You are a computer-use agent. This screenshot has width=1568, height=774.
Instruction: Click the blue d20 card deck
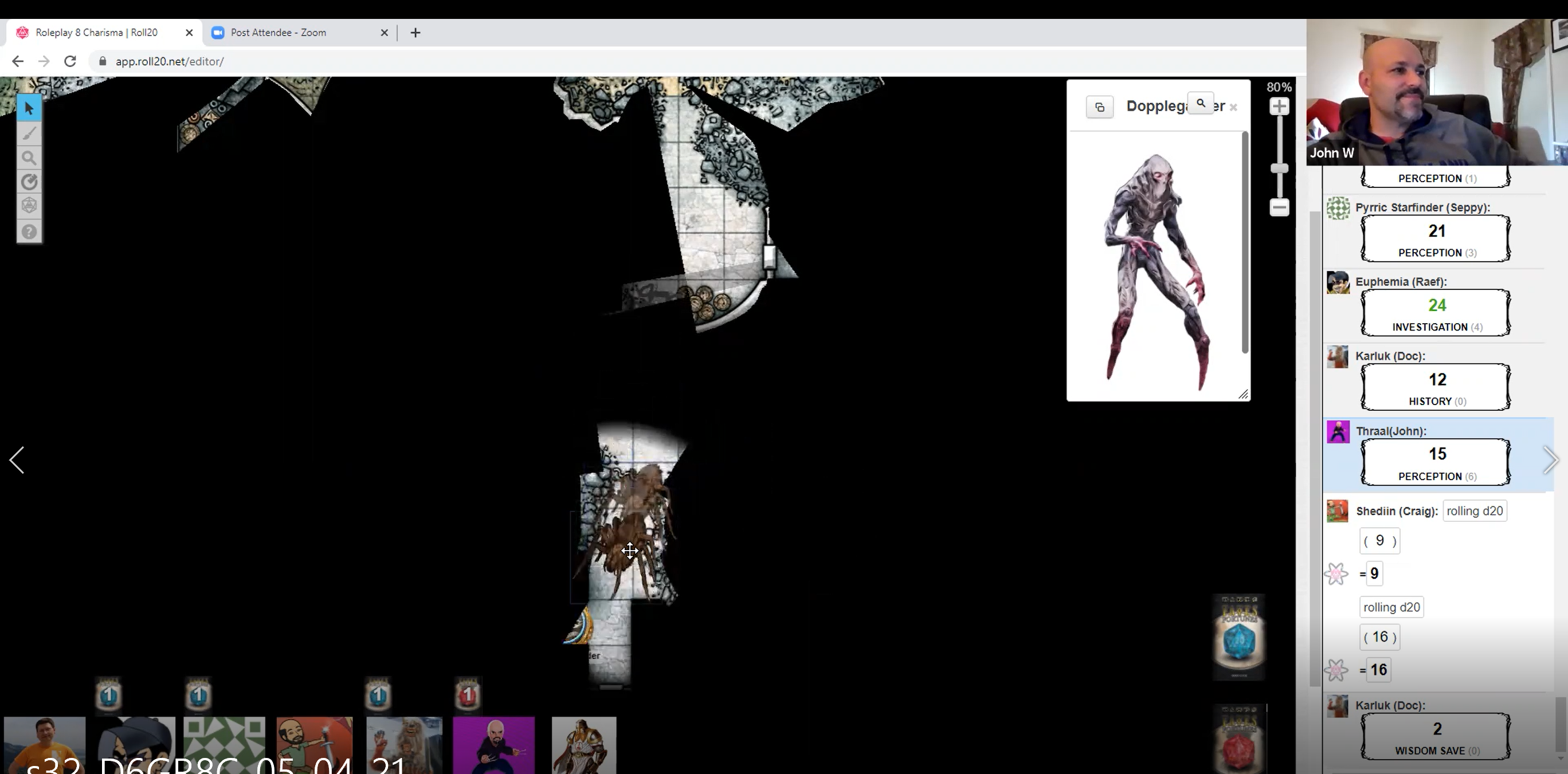click(1238, 637)
